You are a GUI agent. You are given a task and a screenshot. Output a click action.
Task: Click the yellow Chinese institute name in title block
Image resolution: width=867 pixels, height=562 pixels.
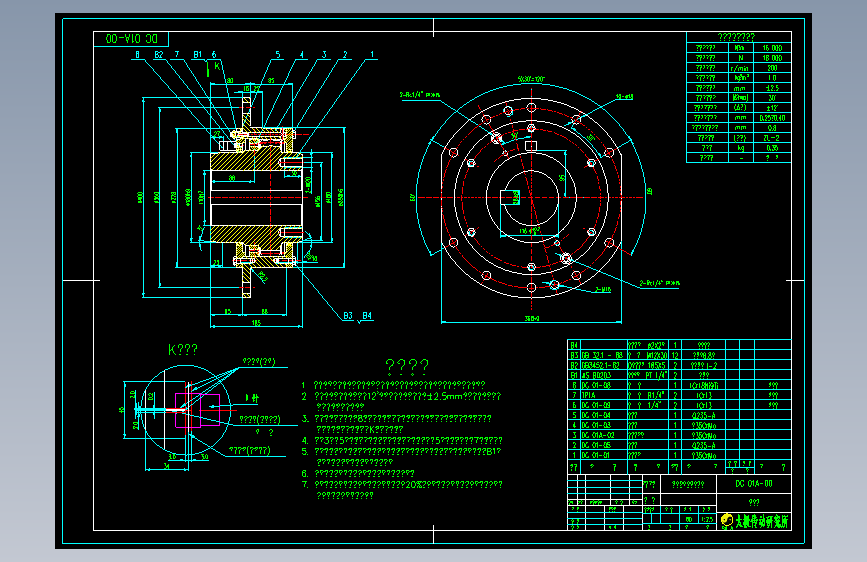pos(762,521)
